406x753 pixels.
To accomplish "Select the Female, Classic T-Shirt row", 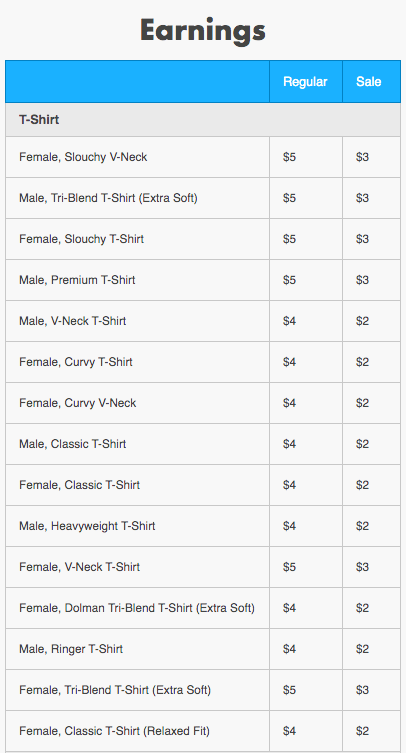I will click(203, 485).
